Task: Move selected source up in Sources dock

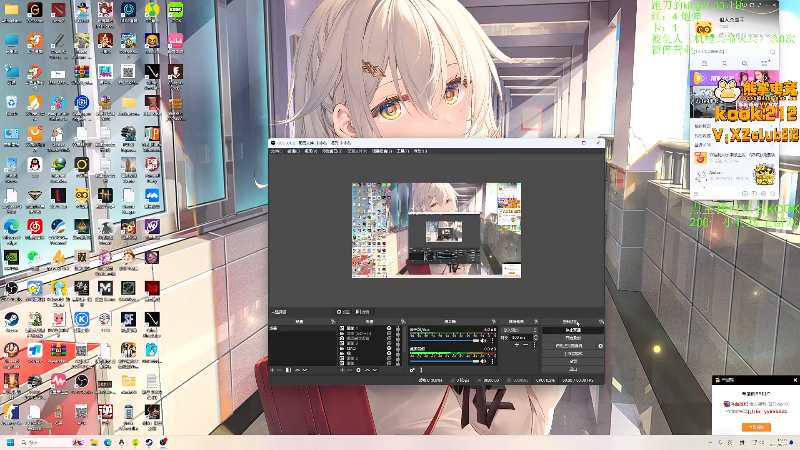Action: (x=367, y=370)
